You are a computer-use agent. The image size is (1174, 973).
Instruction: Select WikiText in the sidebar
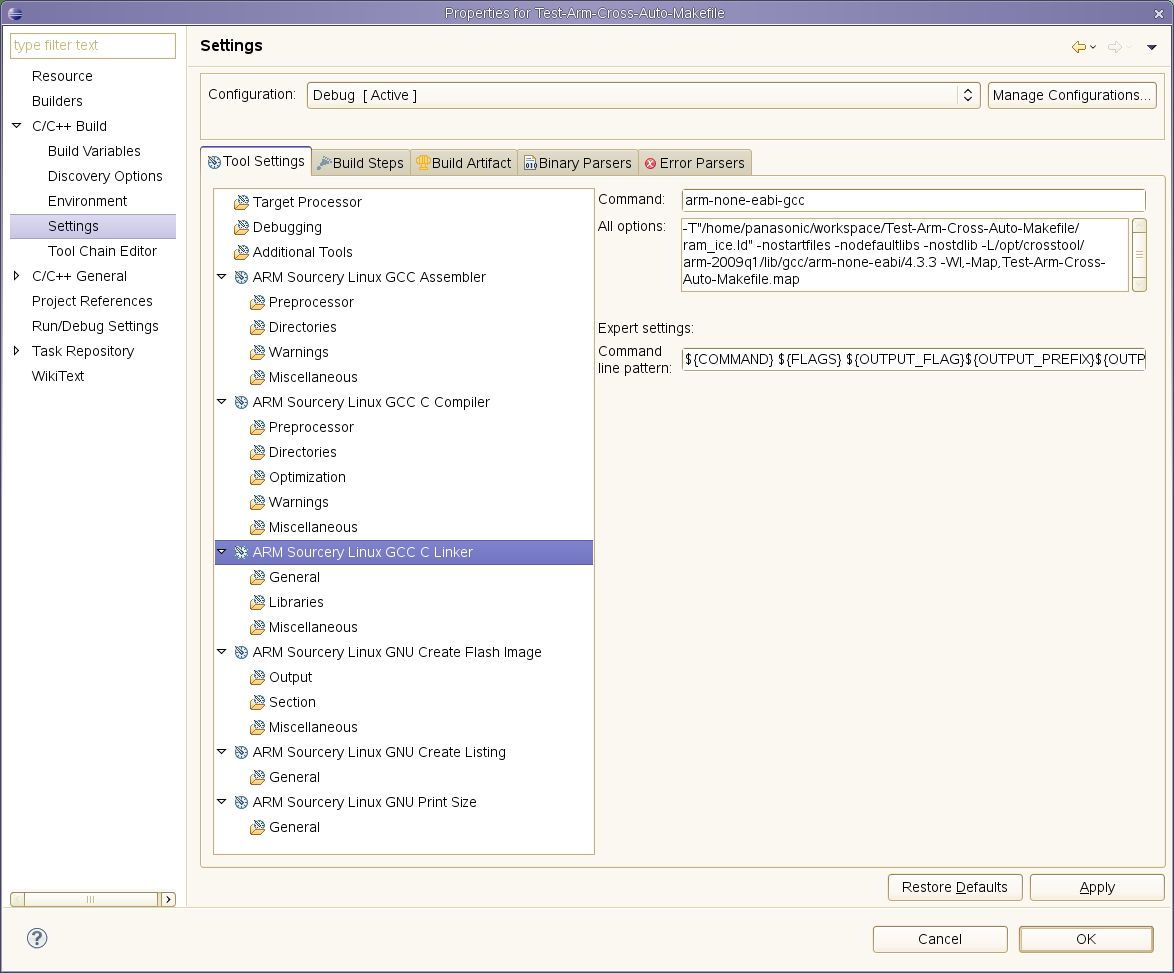[x=58, y=376]
